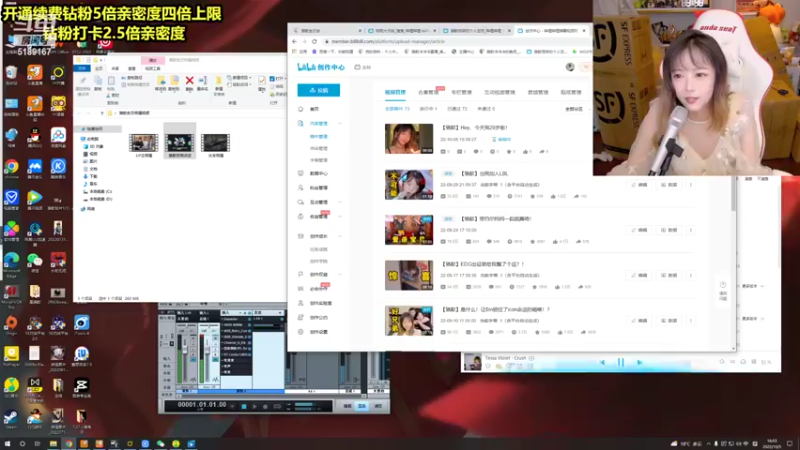The height and width of the screenshot is (450, 800).
Task: Open the more options menu on the second video row
Action: coord(691,185)
